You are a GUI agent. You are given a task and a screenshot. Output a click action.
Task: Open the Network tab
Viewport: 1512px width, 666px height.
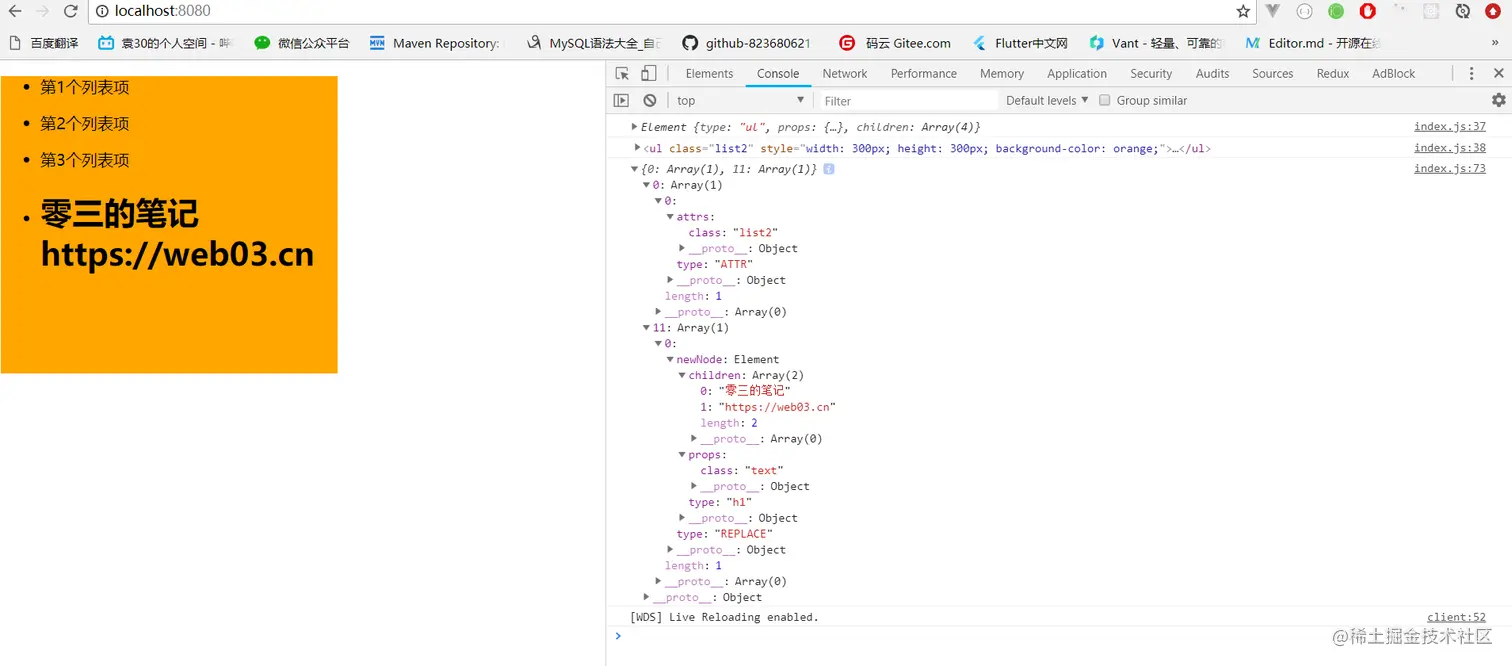click(845, 73)
